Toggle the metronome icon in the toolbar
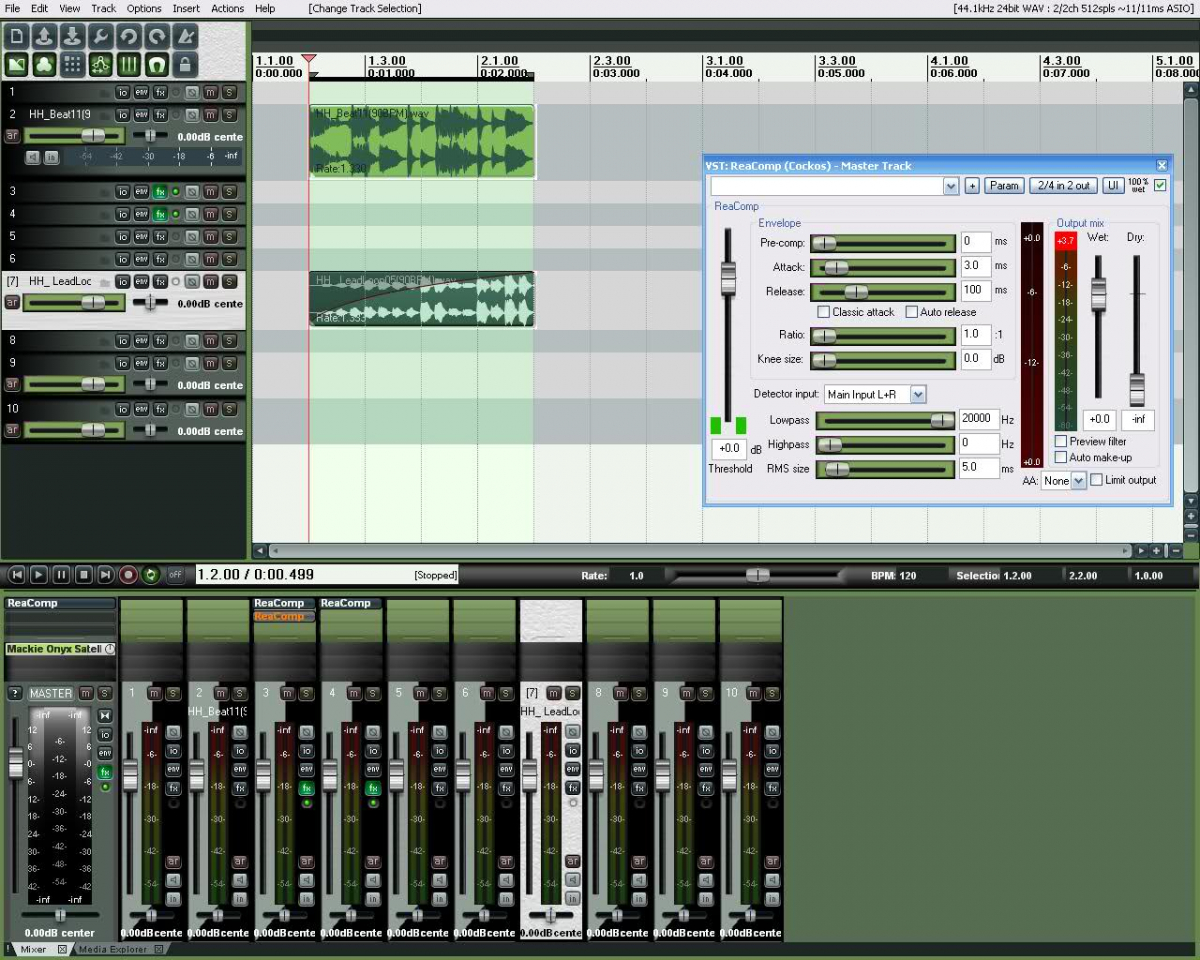 pyautogui.click(x=185, y=37)
